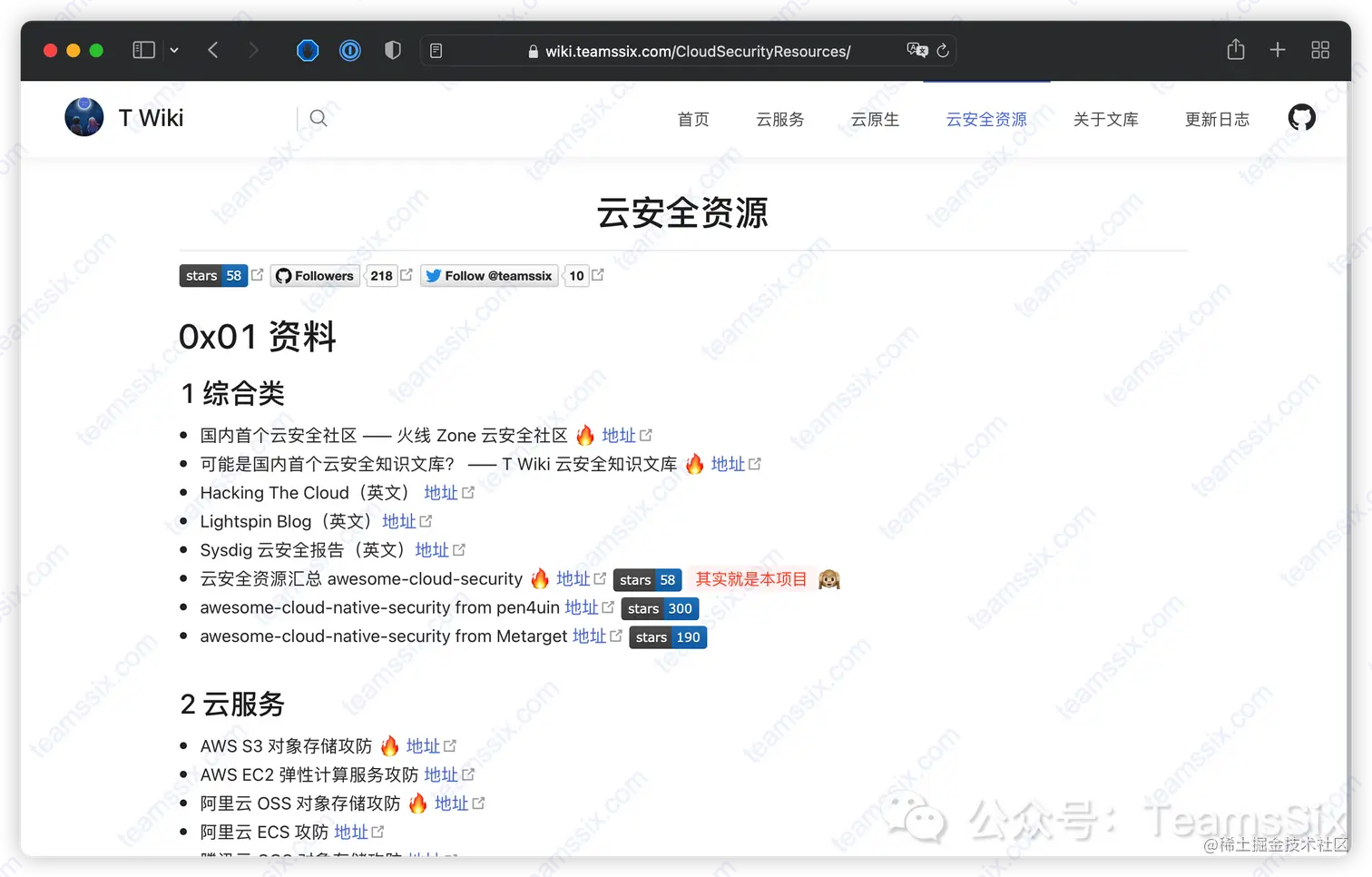Click the address bar showing wiki.teamssix.com
This screenshot has width=1372, height=877.
click(688, 51)
